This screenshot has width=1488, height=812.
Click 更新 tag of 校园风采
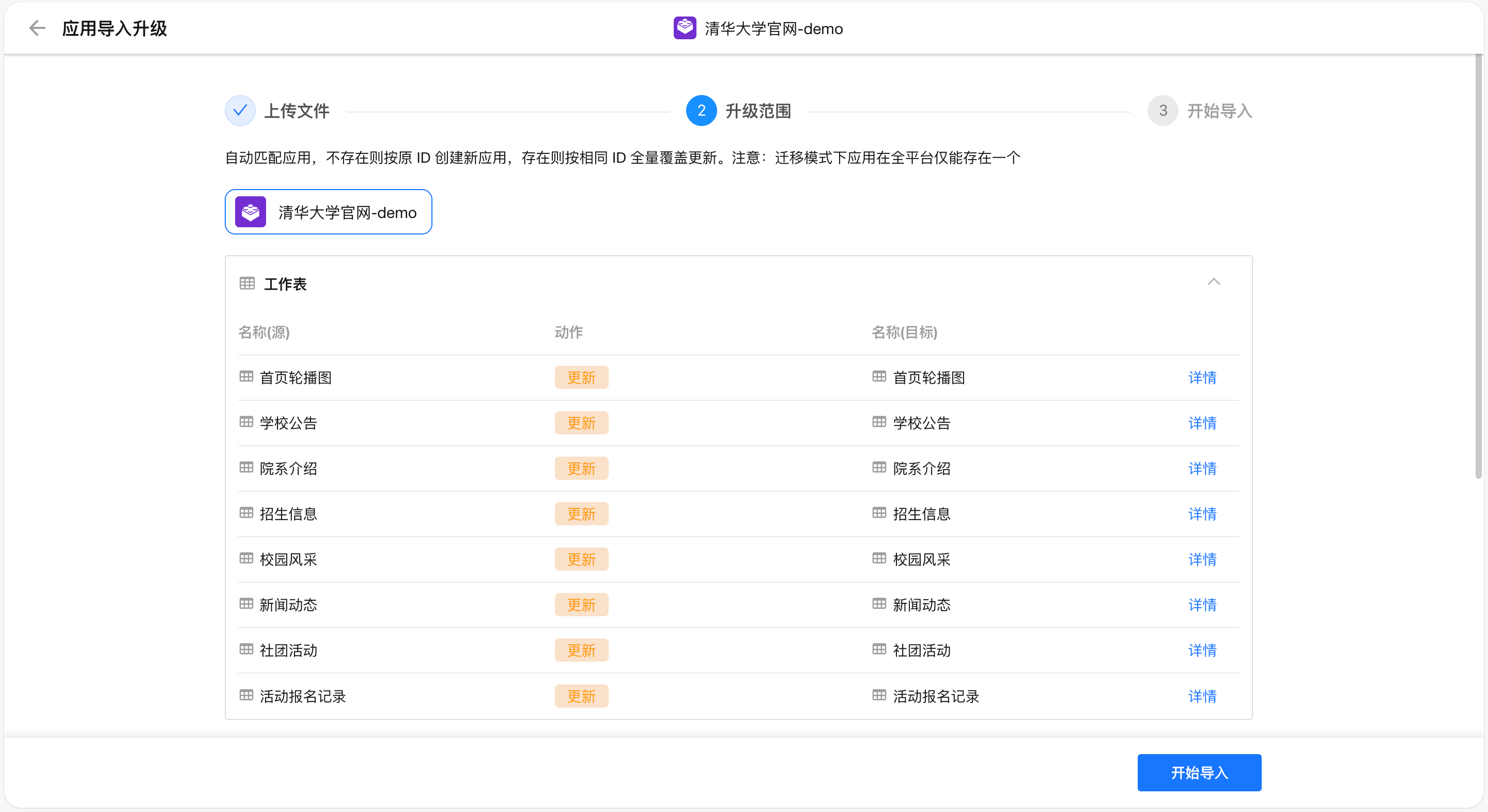coord(581,559)
